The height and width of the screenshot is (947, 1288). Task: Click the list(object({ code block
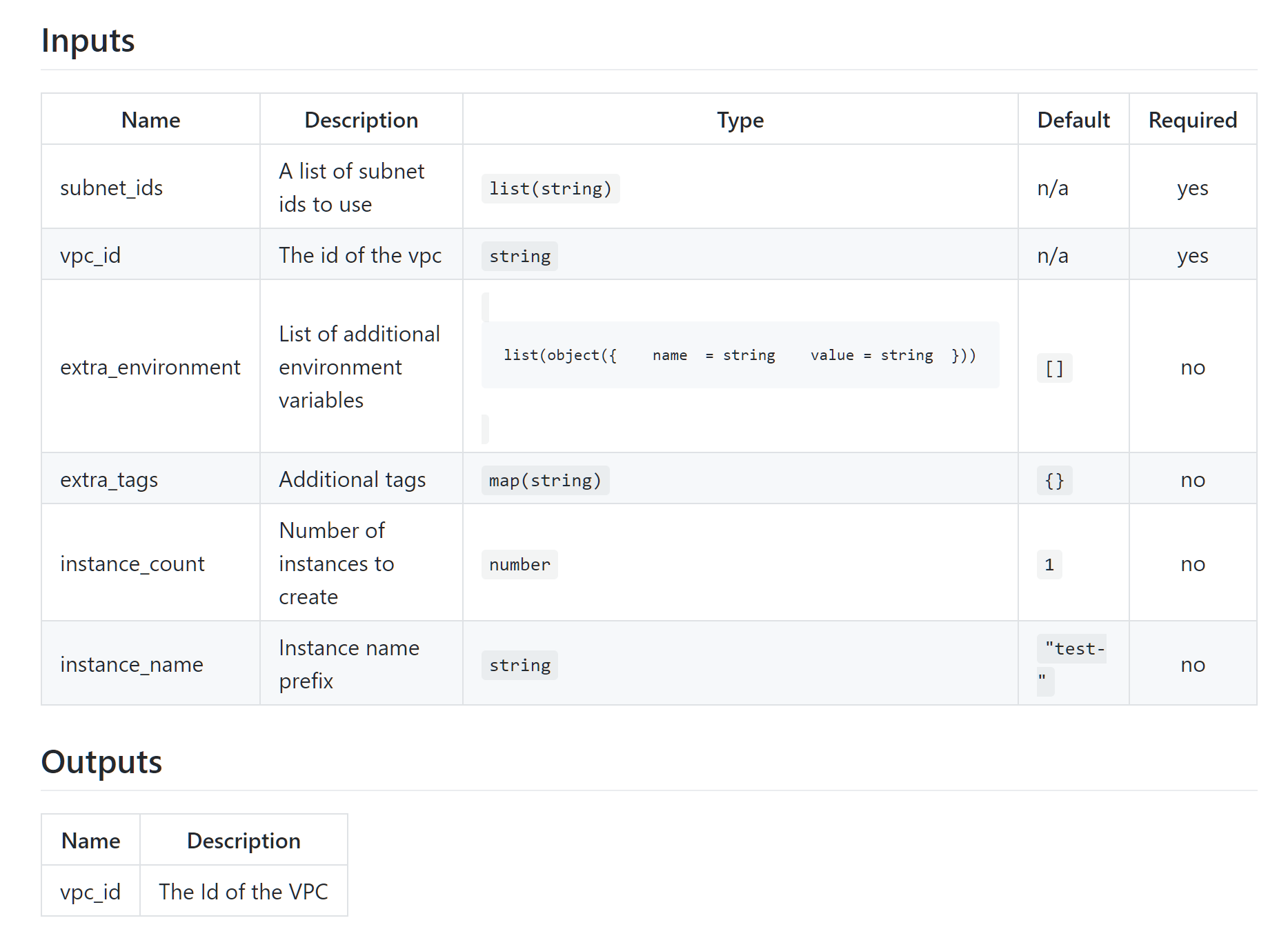click(x=740, y=355)
